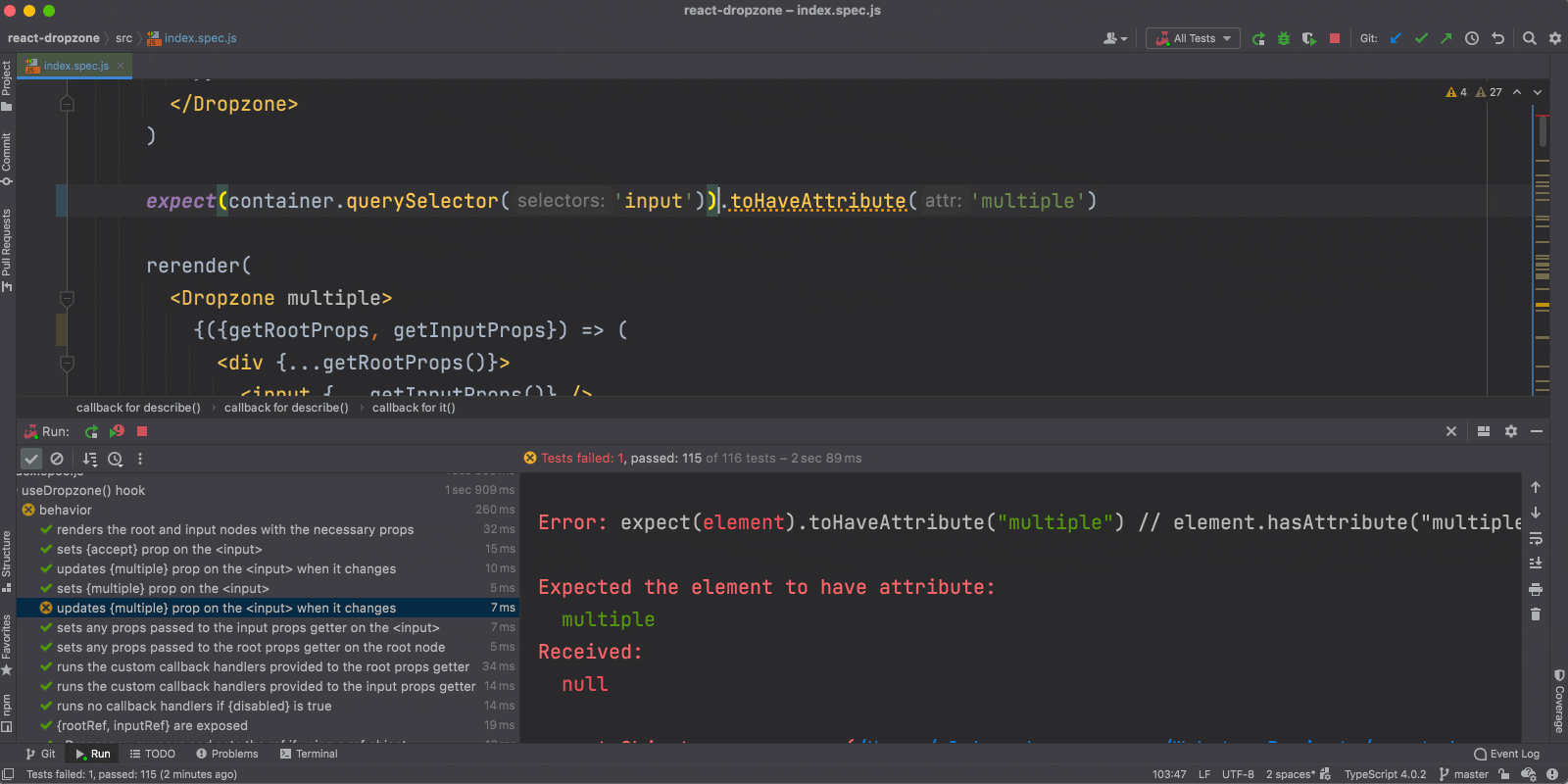The width and height of the screenshot is (1568, 784).
Task: Close the Run panel tab
Action: 1451,431
